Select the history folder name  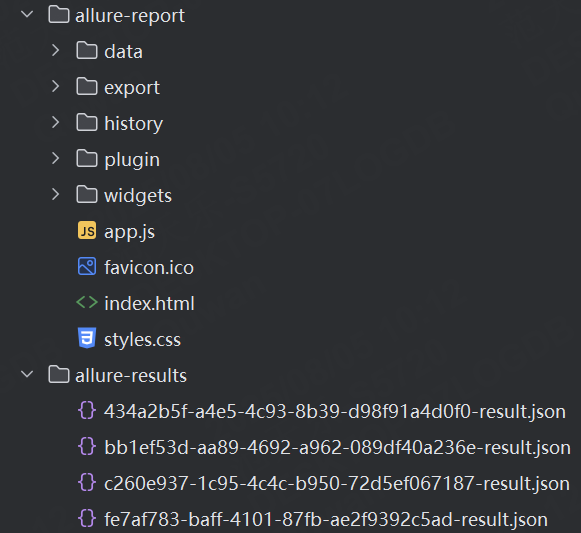coord(133,124)
